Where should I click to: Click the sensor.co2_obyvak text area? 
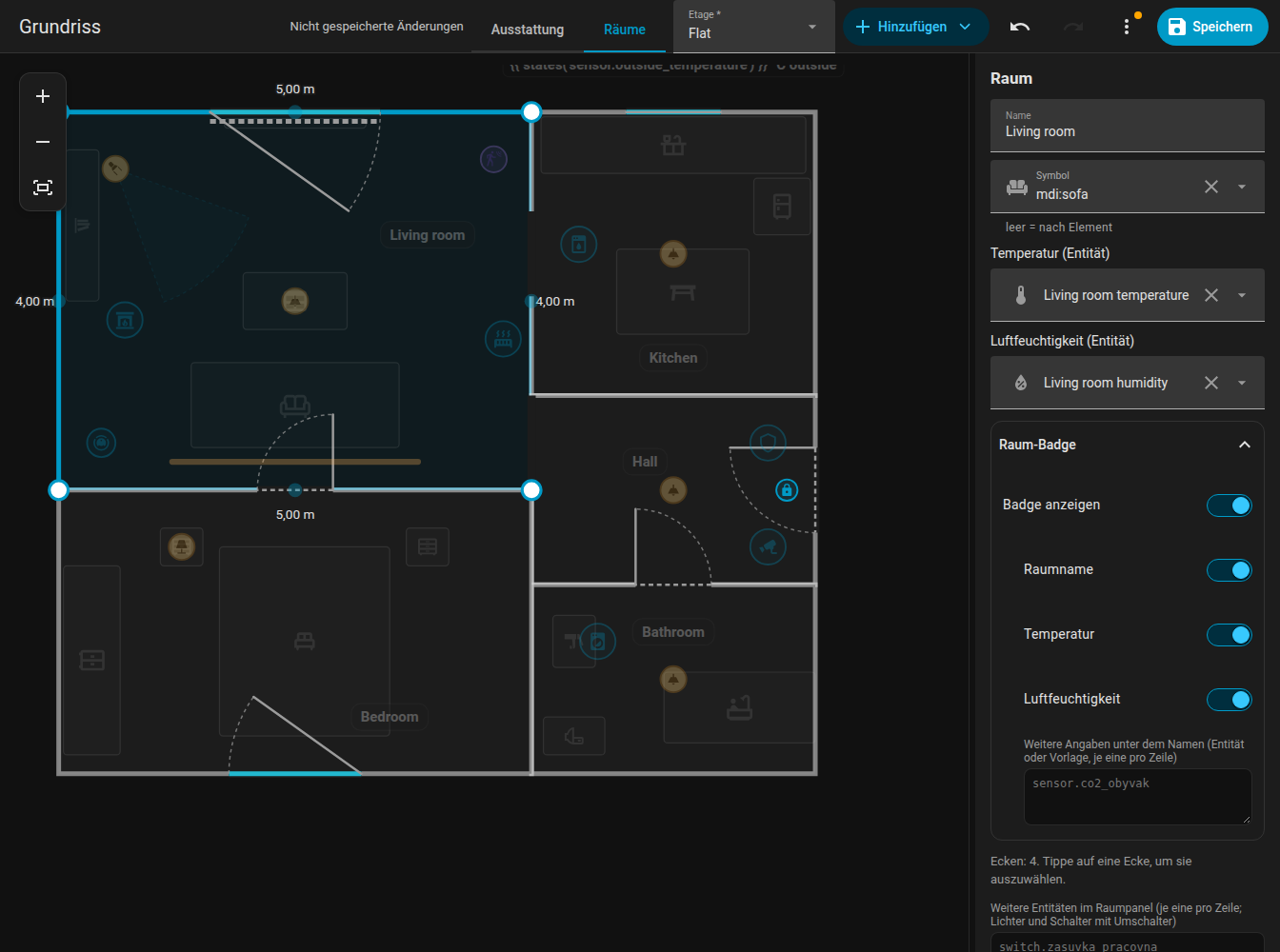[x=1138, y=797]
